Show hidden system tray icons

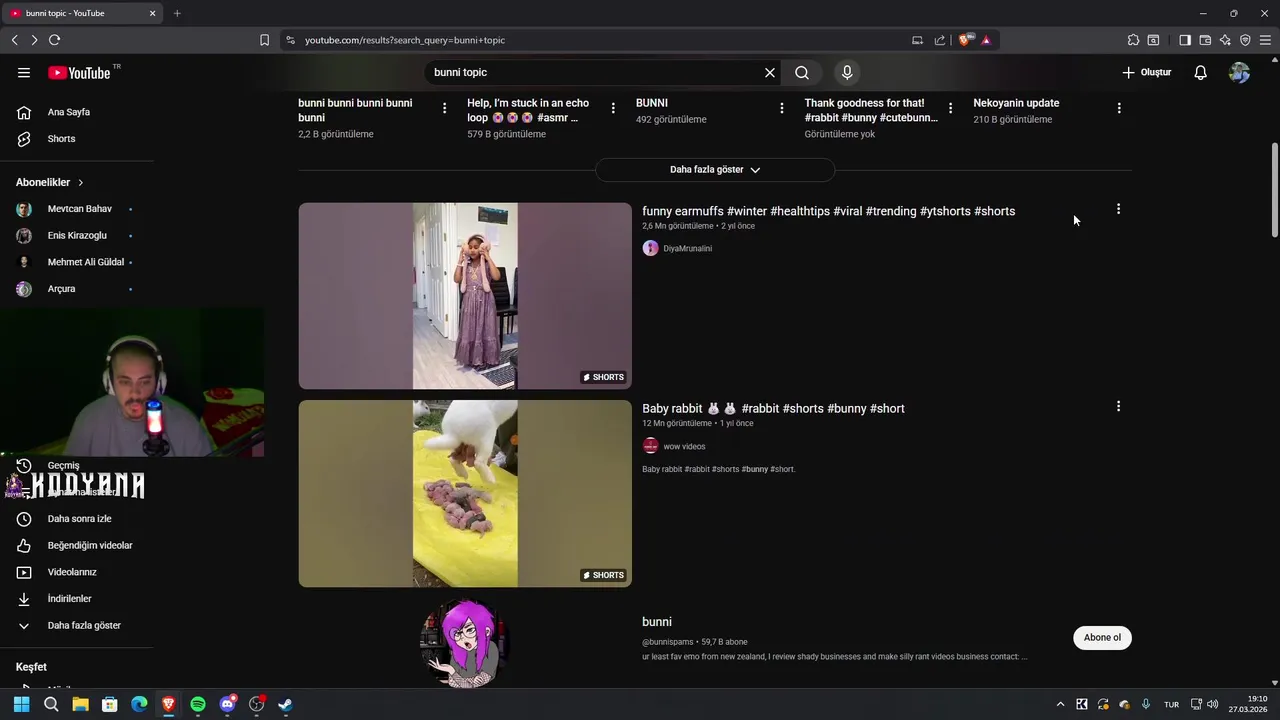[1061, 704]
